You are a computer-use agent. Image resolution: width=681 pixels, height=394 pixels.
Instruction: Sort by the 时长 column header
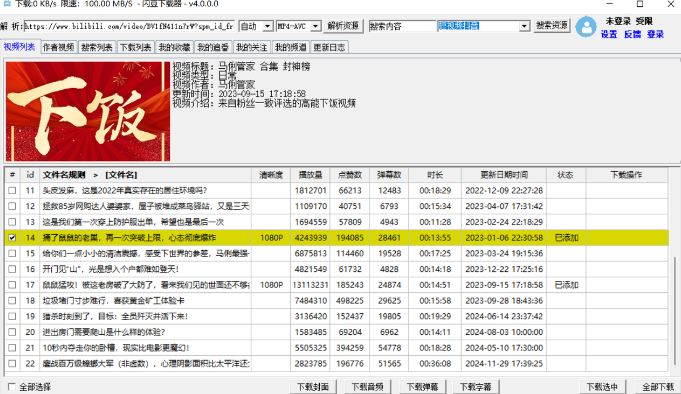tap(435, 175)
